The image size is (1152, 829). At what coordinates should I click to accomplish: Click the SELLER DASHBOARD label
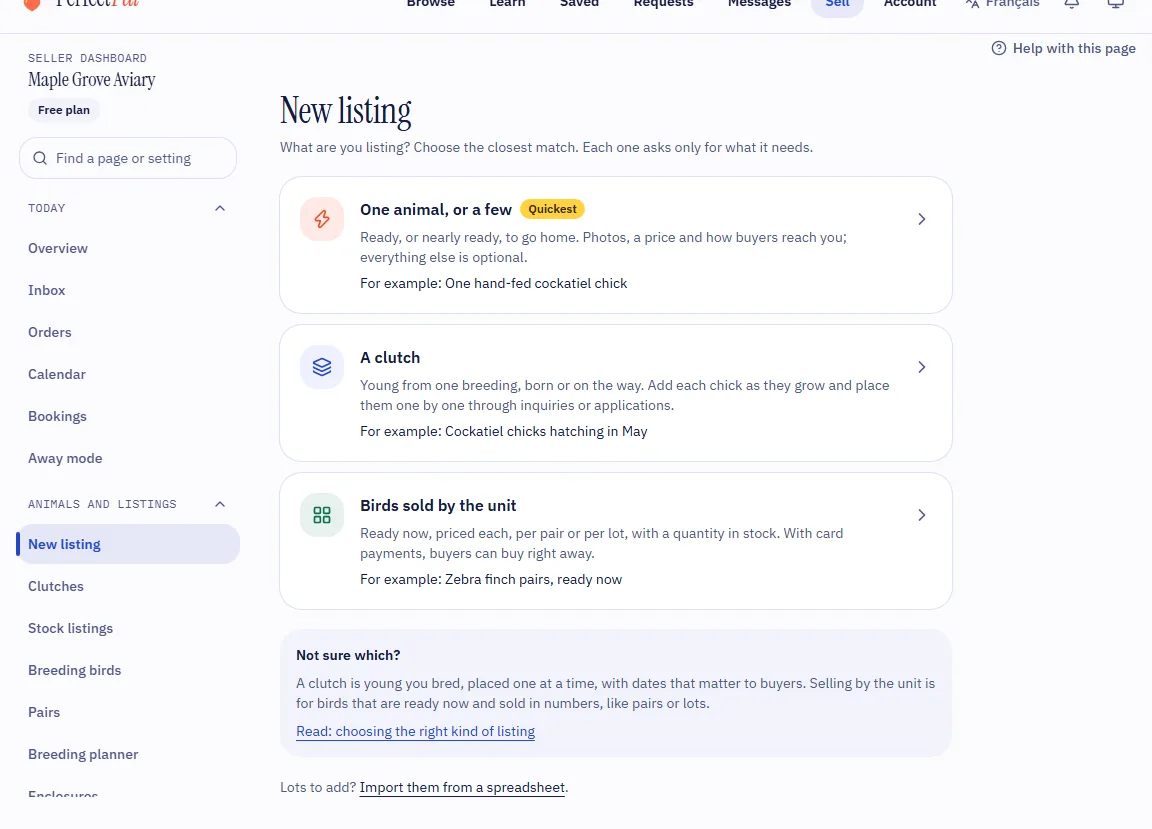[87, 58]
